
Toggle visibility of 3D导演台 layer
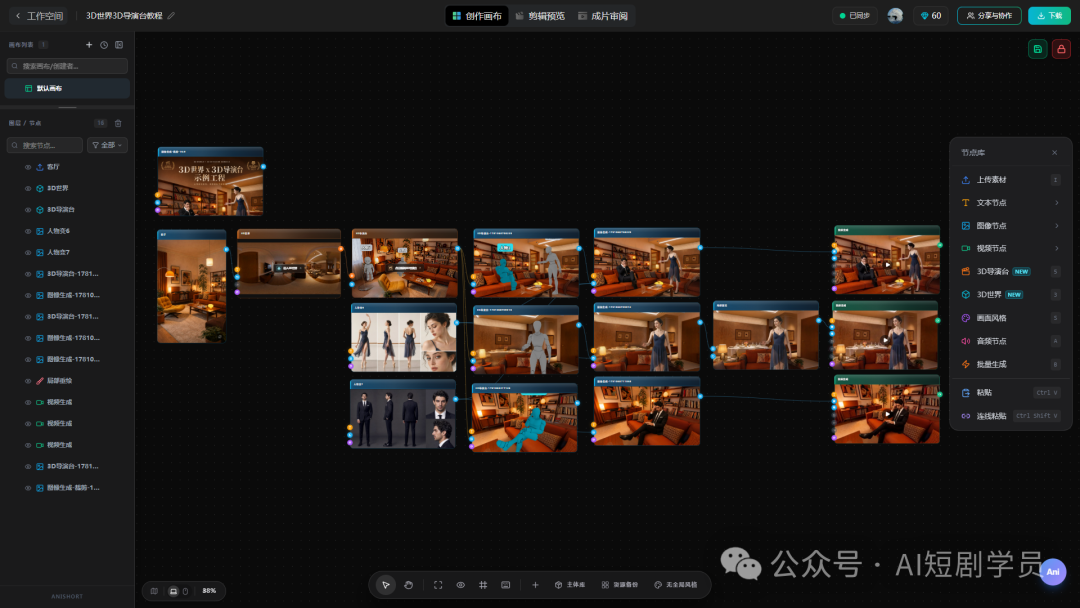tap(28, 210)
